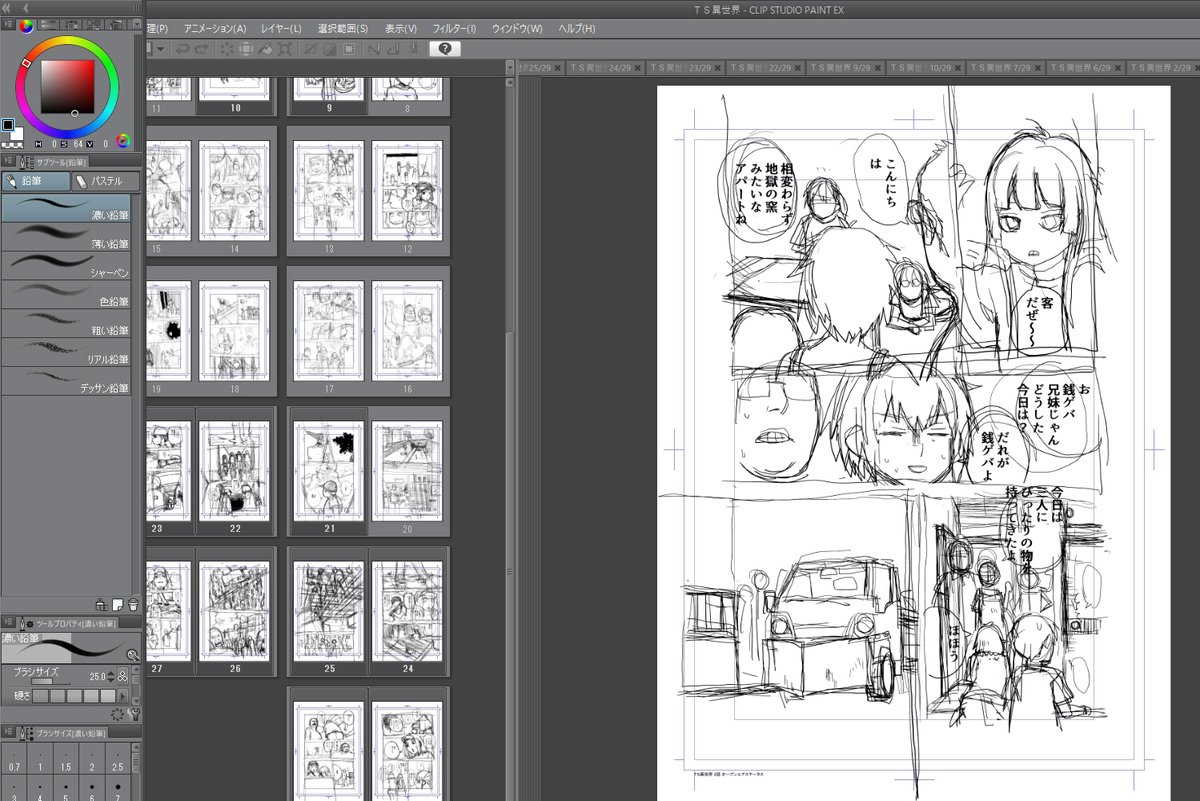Image resolution: width=1200 pixels, height=801 pixels.
Task: Switch to the 9/29 canvas tab
Action: coord(848,68)
